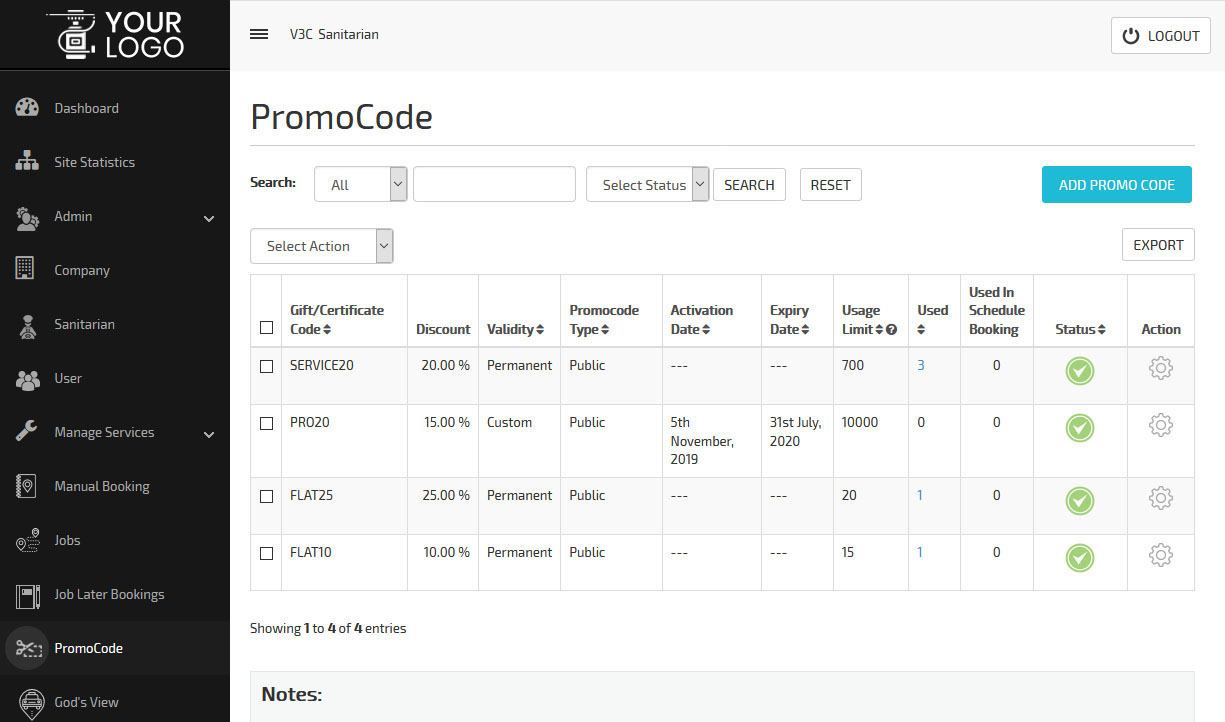
Task: Click the Usage Limit help question icon
Action: 891,330
